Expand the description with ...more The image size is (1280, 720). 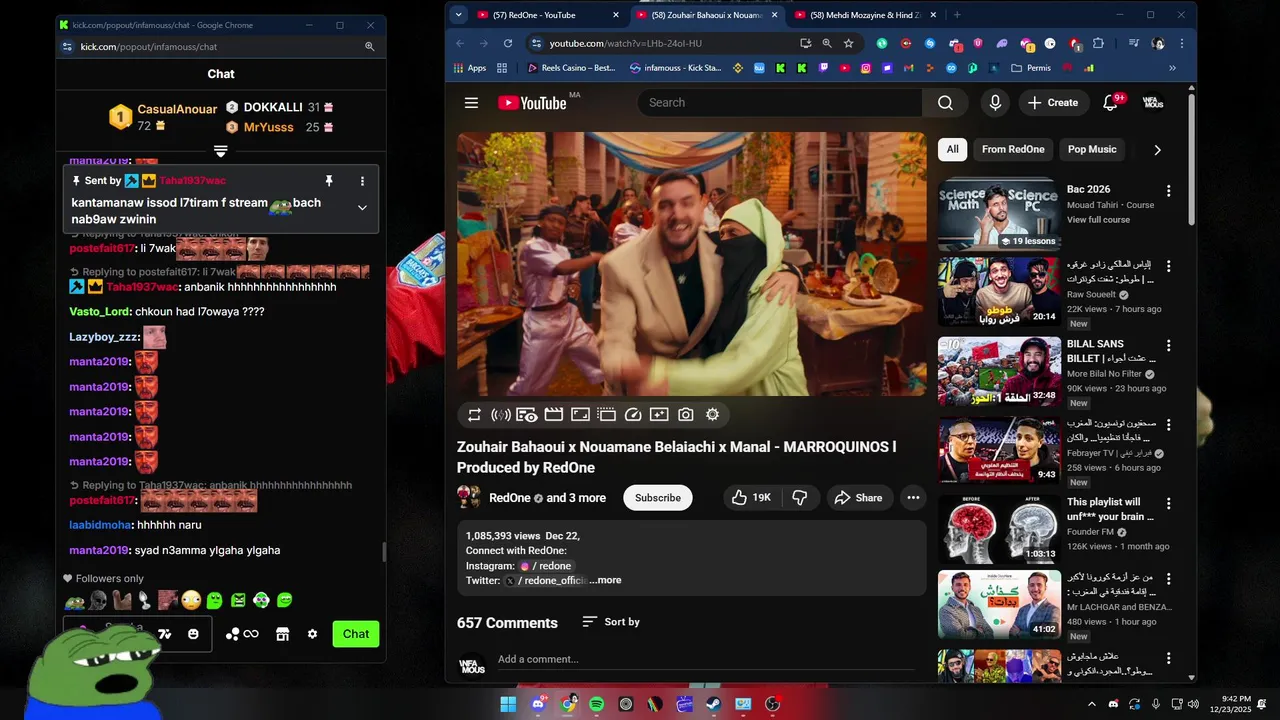(x=605, y=580)
